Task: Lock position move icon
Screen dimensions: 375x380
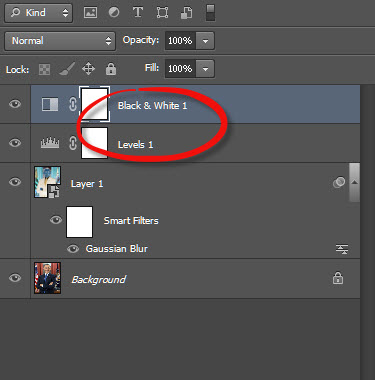Action: [88, 69]
